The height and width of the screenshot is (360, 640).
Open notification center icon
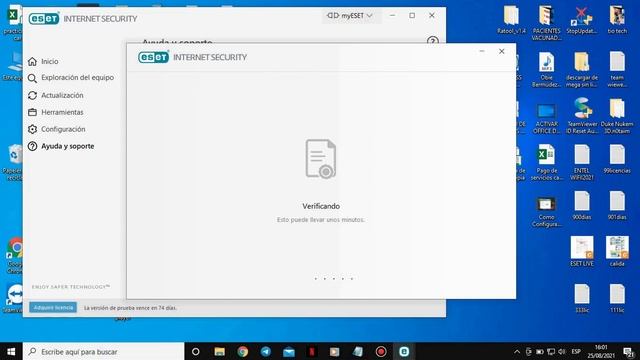click(628, 351)
